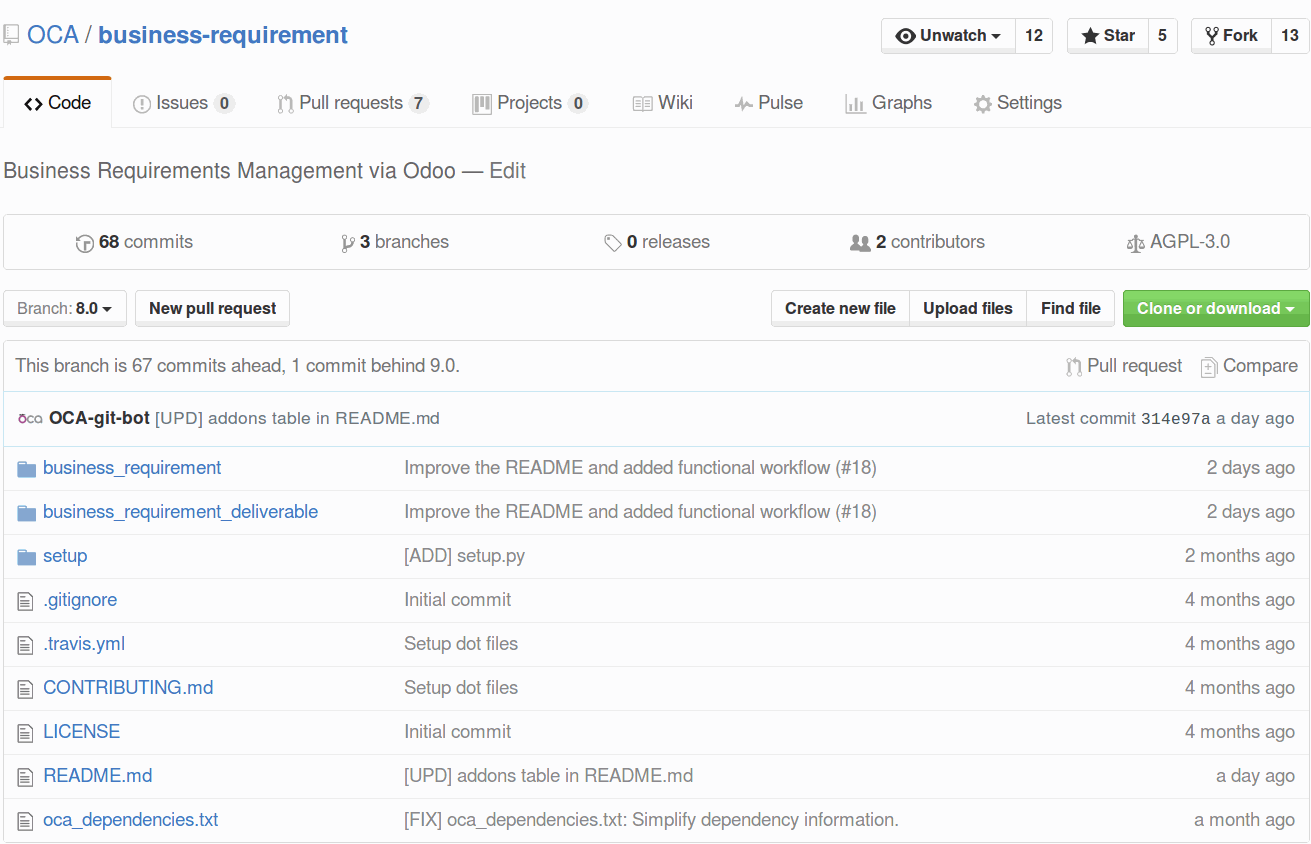Click the Projects board icon

point(483,102)
